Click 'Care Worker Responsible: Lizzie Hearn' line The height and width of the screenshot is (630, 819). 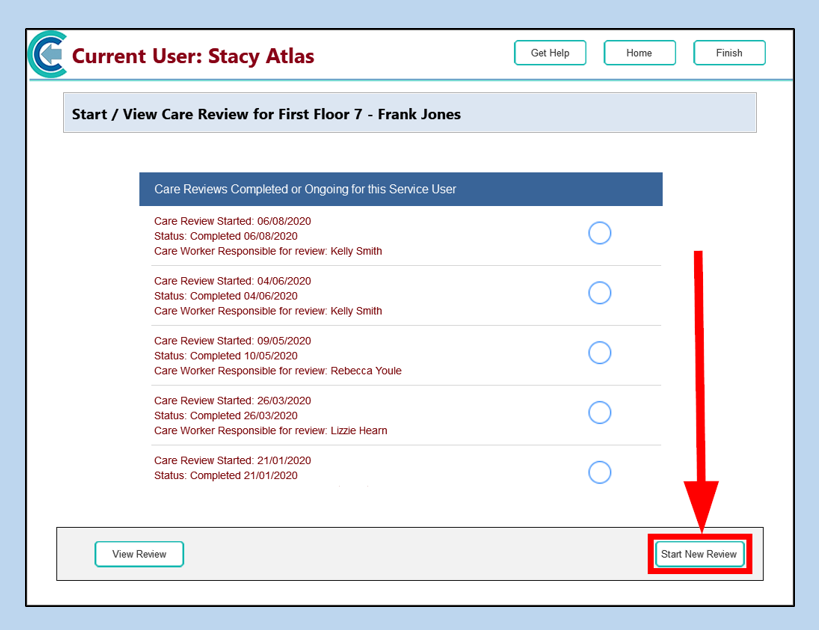(270, 431)
